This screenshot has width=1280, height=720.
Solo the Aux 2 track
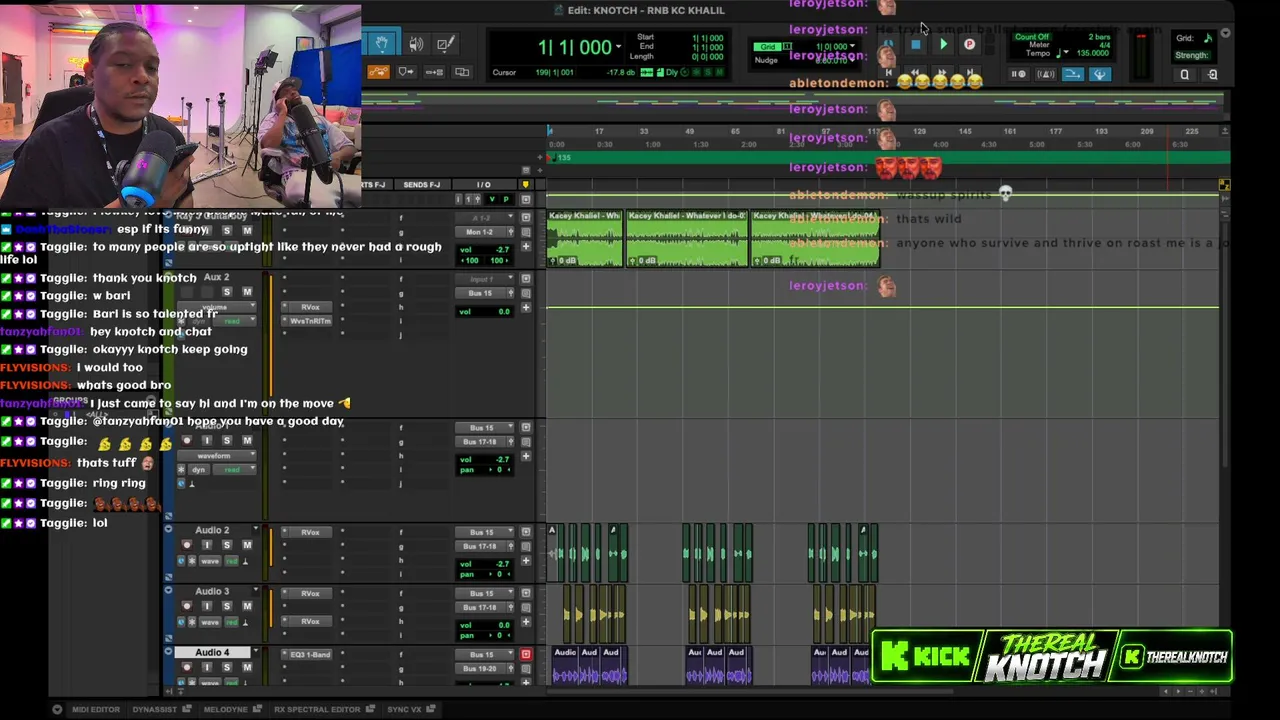227,292
